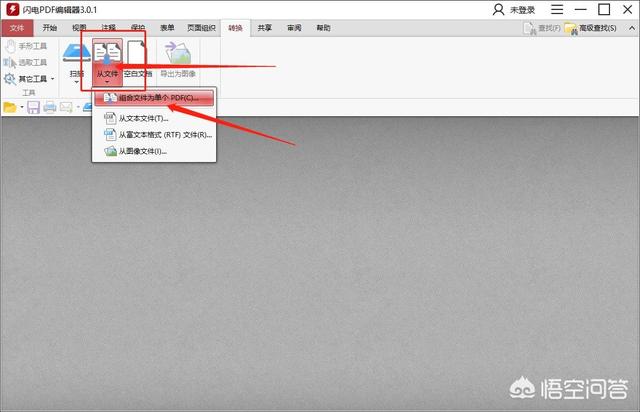Image resolution: width=640 pixels, height=412 pixels.
Task: Expand the open folder dropdown arrow
Action: tap(22, 107)
